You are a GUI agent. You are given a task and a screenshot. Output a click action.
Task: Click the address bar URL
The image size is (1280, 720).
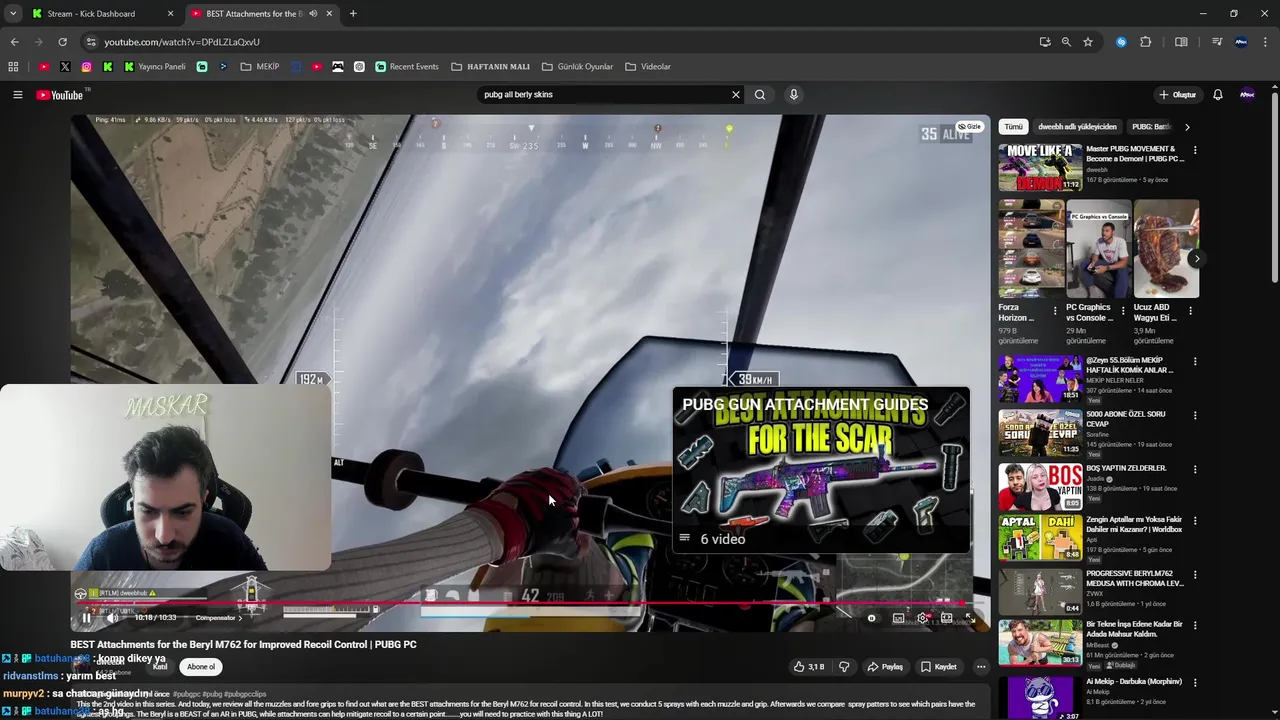(182, 42)
